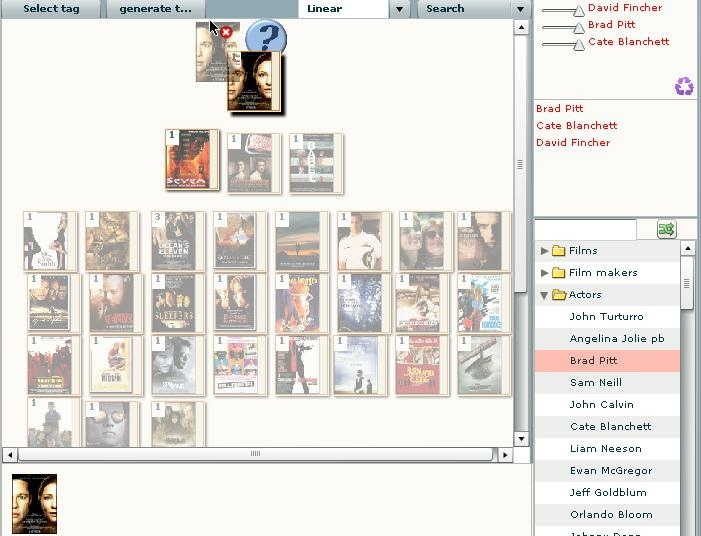Image resolution: width=701 pixels, height=536 pixels.
Task: Click the David Fincher slider label
Action: (x=625, y=8)
